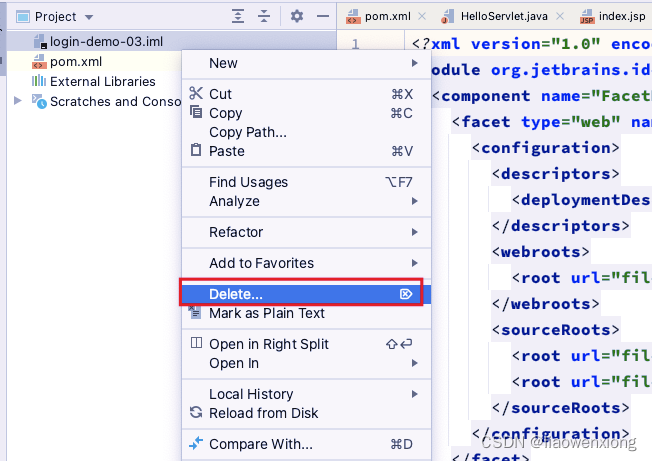Expand arrow next to Analyze

click(414, 201)
